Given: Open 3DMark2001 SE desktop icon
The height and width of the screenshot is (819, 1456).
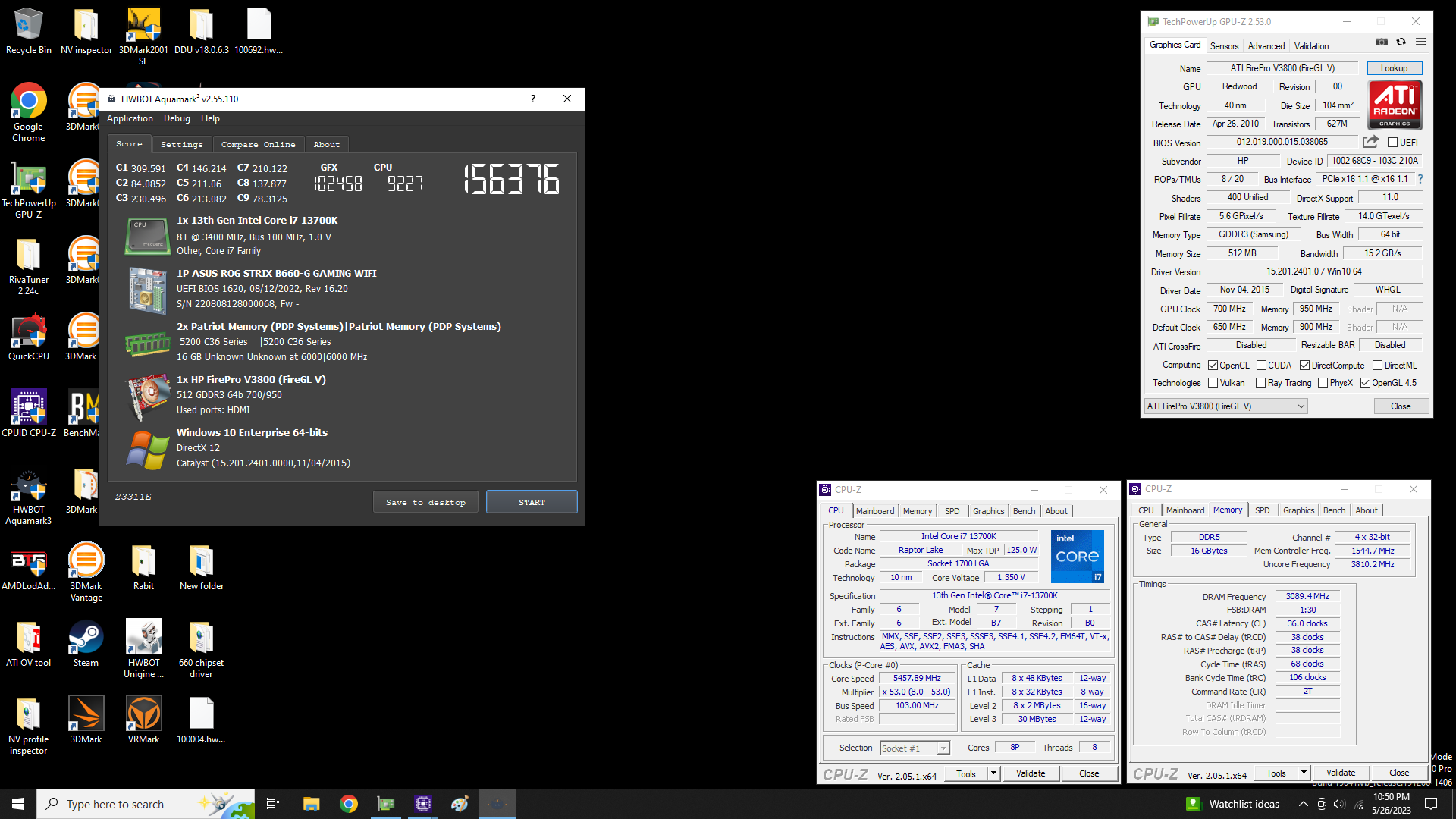Looking at the screenshot, I should pos(143,36).
